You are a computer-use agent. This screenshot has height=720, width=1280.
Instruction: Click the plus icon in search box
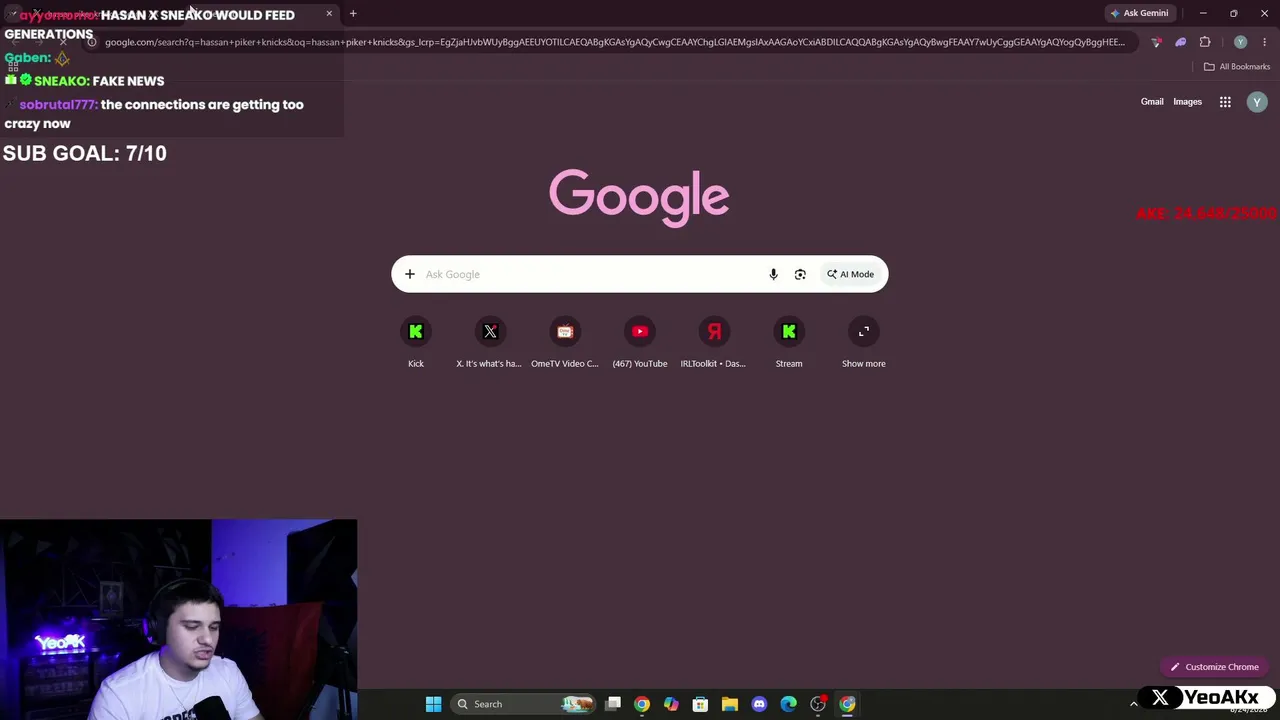click(410, 274)
